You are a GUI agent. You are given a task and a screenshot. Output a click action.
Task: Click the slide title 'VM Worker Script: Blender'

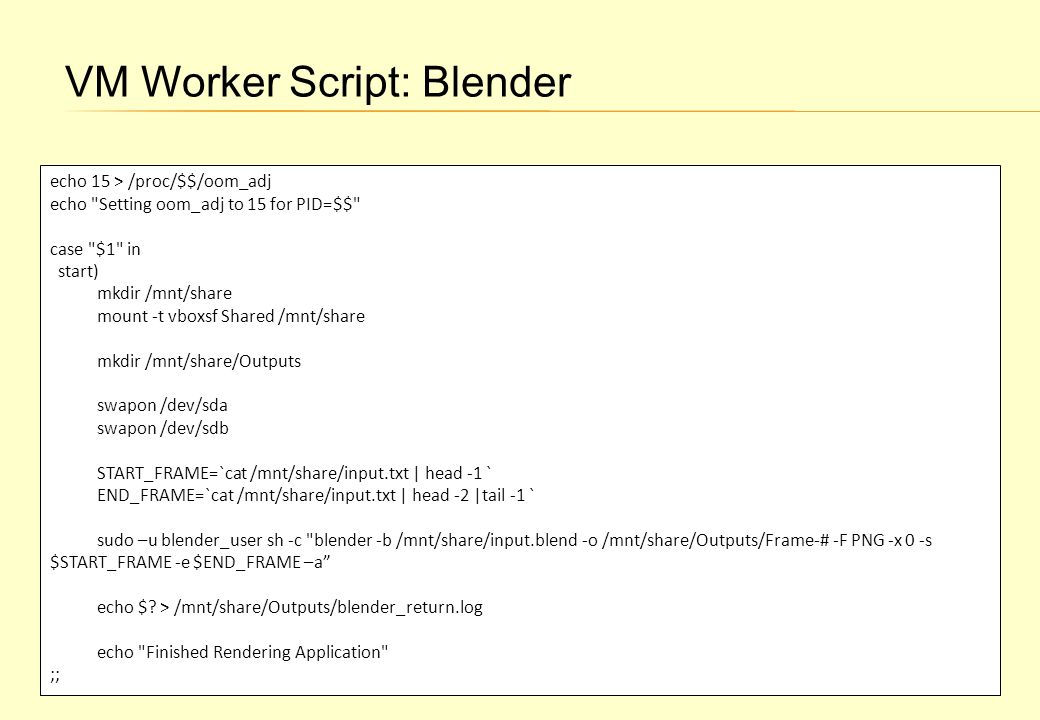(x=318, y=82)
